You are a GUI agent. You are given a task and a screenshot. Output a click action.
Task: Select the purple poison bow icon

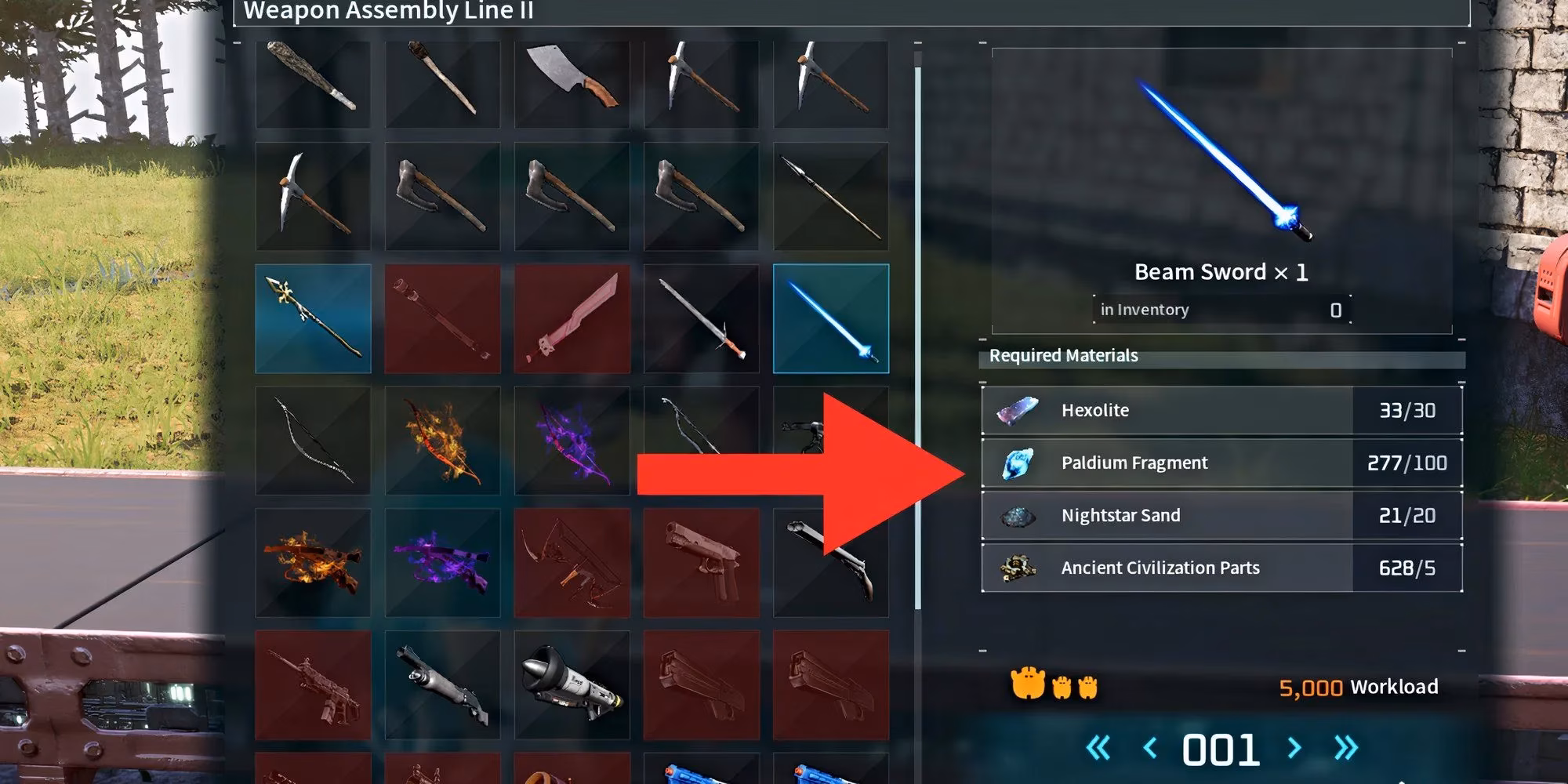coord(572,441)
